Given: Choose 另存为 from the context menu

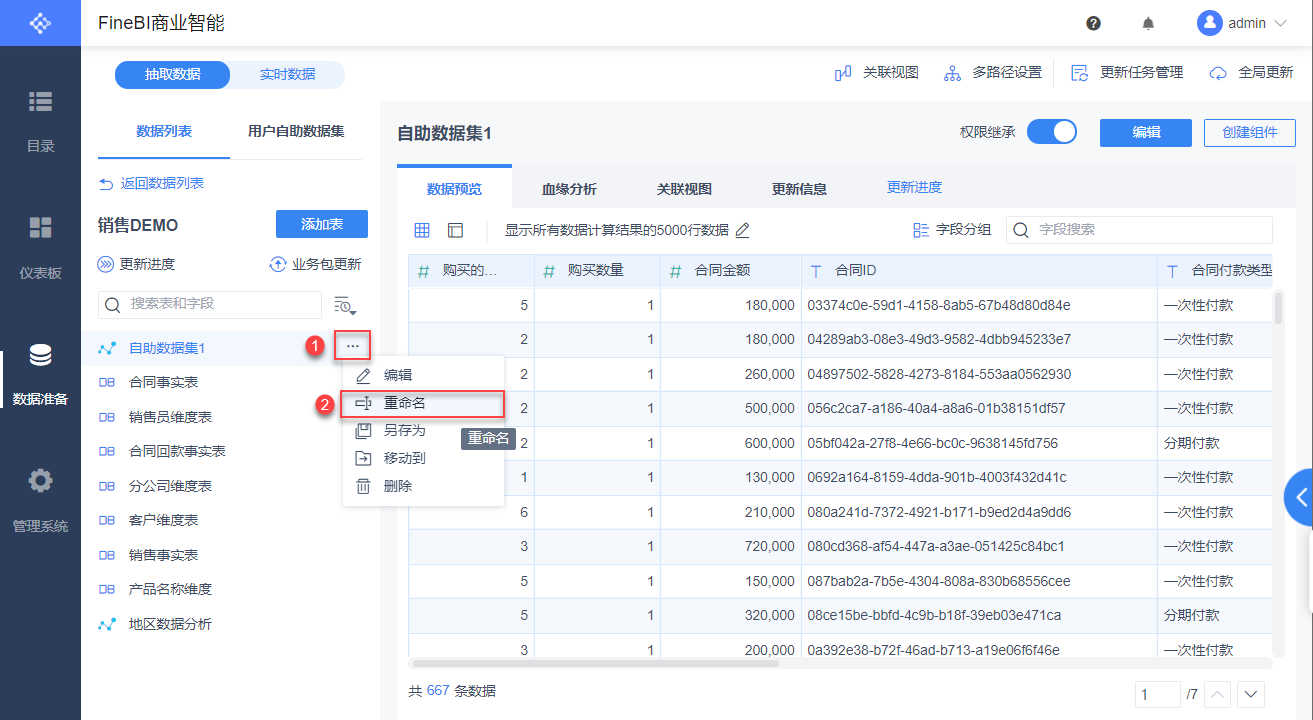Looking at the screenshot, I should [x=423, y=430].
